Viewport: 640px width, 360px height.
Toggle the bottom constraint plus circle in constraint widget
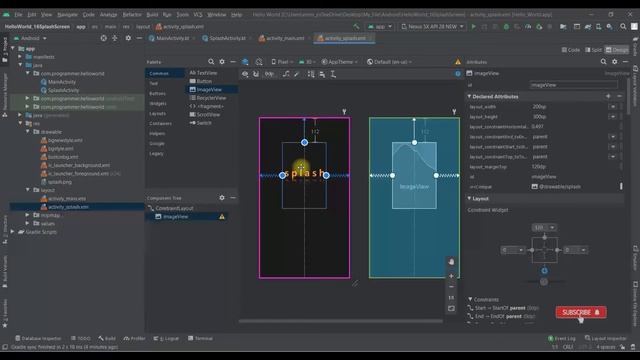544,270
